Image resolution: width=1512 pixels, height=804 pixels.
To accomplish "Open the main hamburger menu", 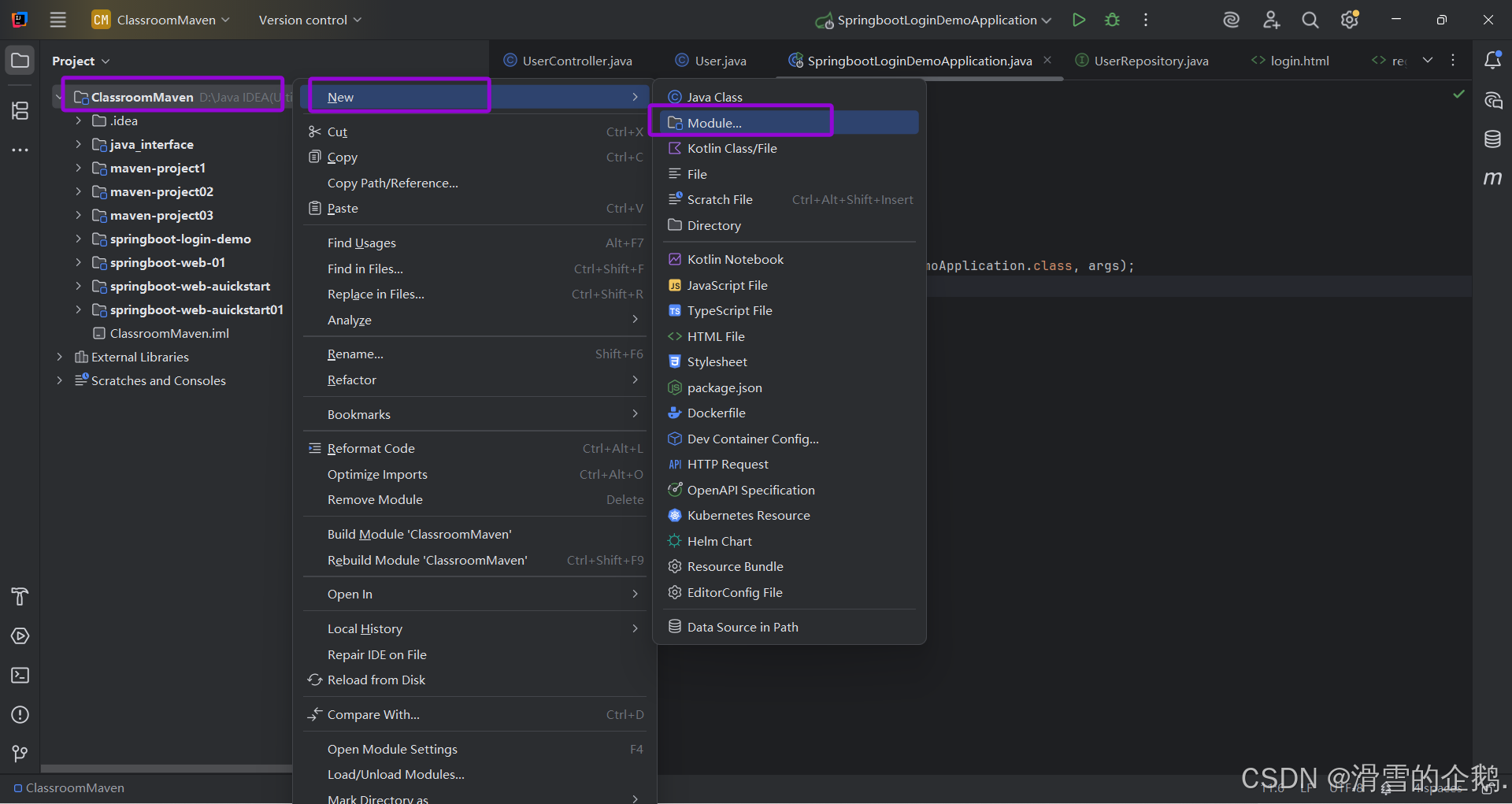I will 58,20.
